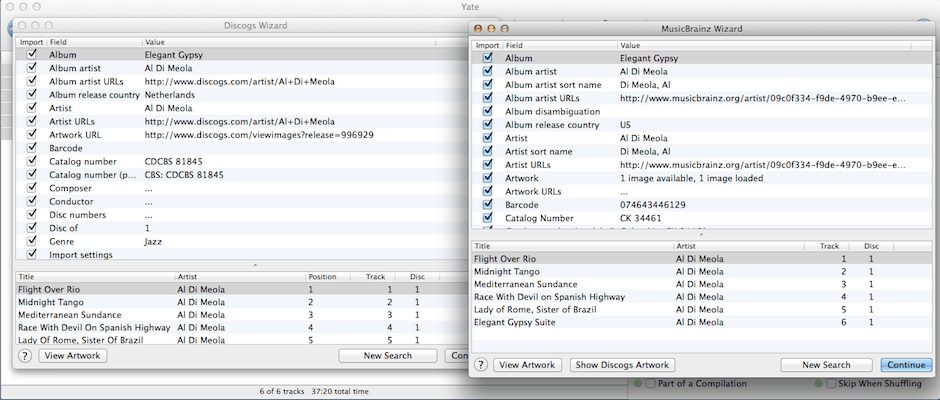Check Part of a Compilation option
This screenshot has height=400, width=940.
click(650, 384)
